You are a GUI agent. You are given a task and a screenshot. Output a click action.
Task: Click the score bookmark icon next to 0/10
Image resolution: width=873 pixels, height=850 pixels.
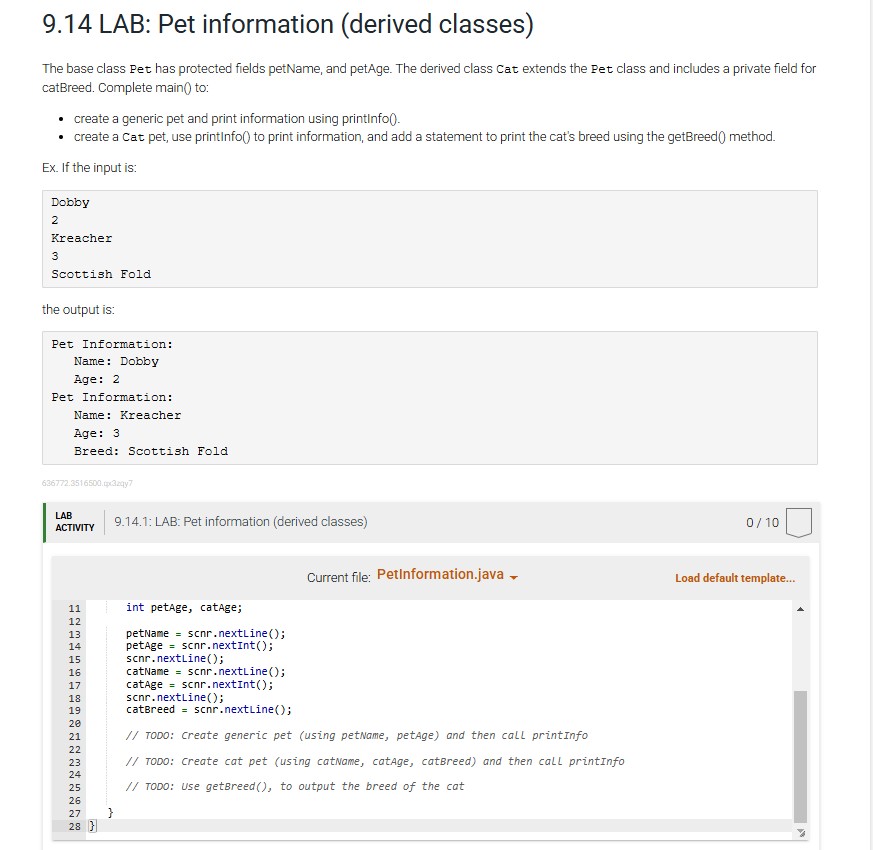tap(798, 520)
